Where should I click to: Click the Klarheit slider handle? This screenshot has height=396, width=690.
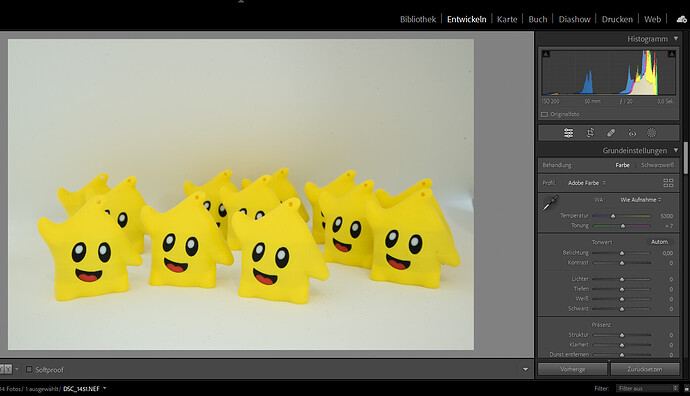click(622, 345)
